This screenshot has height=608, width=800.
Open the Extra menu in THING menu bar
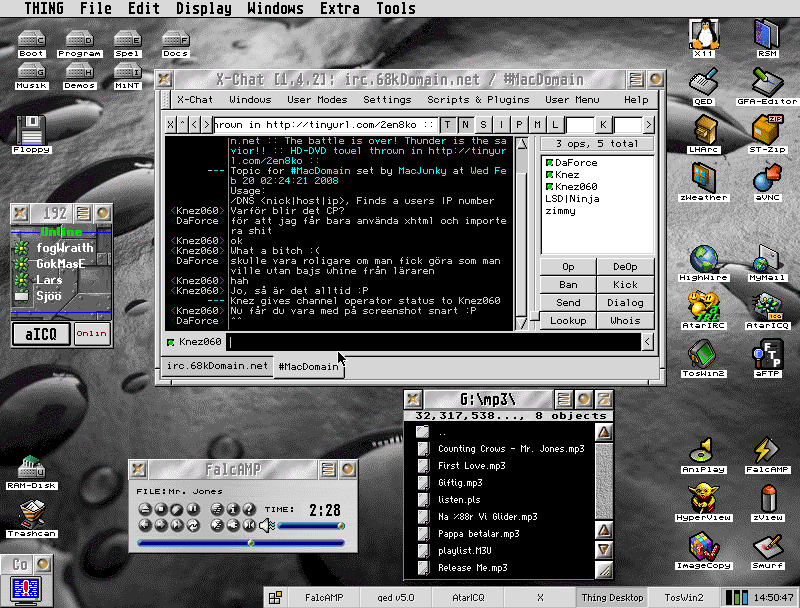(x=339, y=8)
